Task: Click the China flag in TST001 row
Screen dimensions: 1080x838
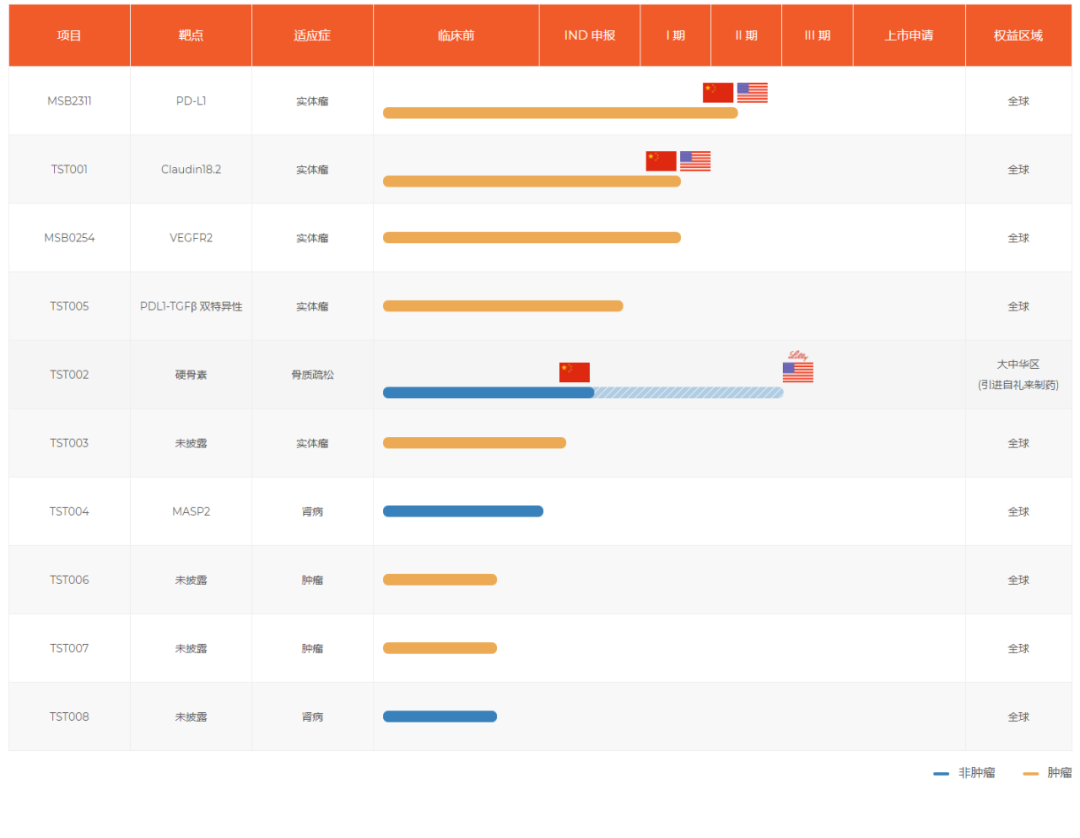Action: pos(661,161)
